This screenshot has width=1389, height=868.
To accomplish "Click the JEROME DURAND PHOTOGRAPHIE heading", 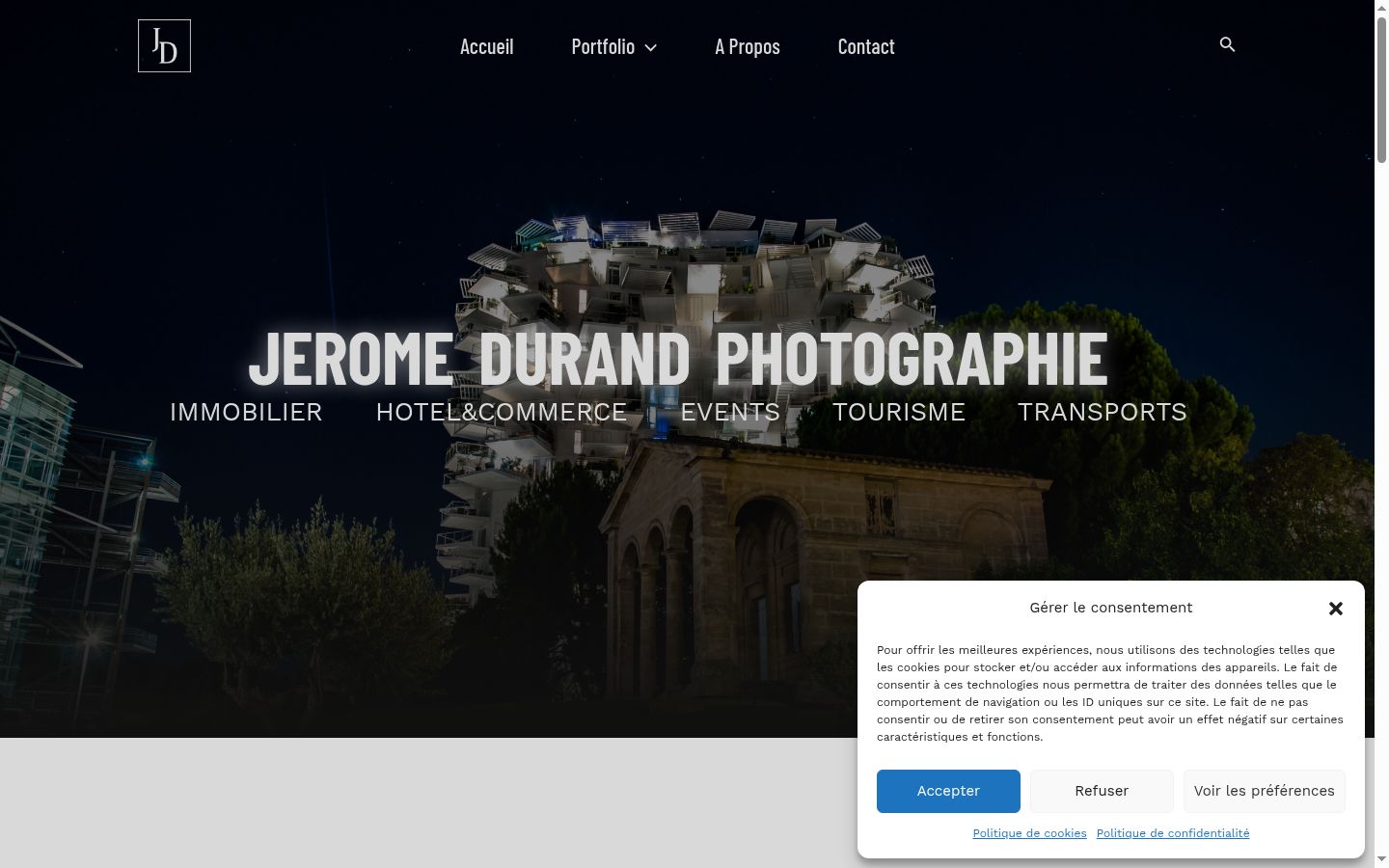I will click(678, 358).
